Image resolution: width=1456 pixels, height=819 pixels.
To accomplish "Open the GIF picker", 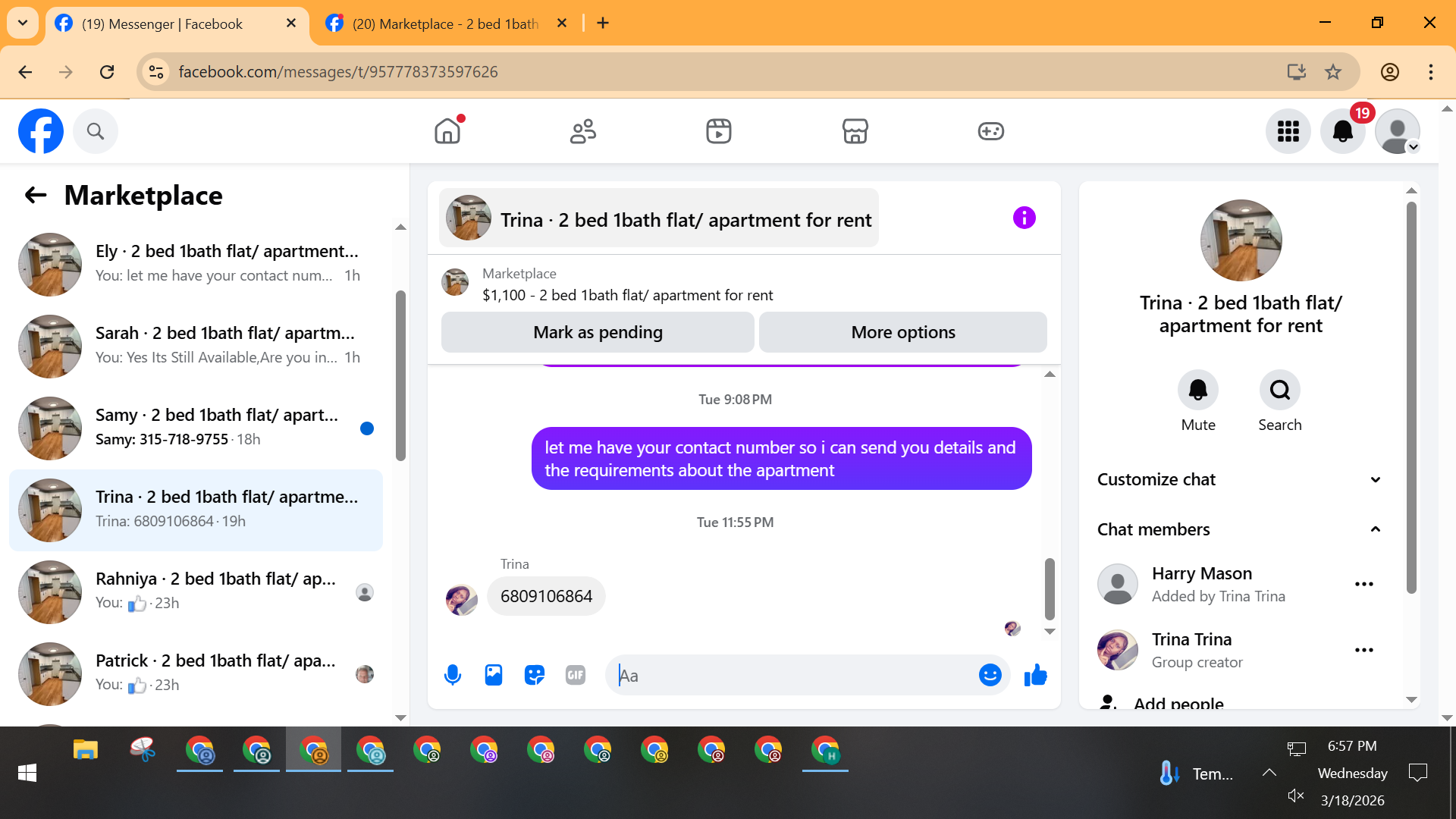I will tap(576, 675).
